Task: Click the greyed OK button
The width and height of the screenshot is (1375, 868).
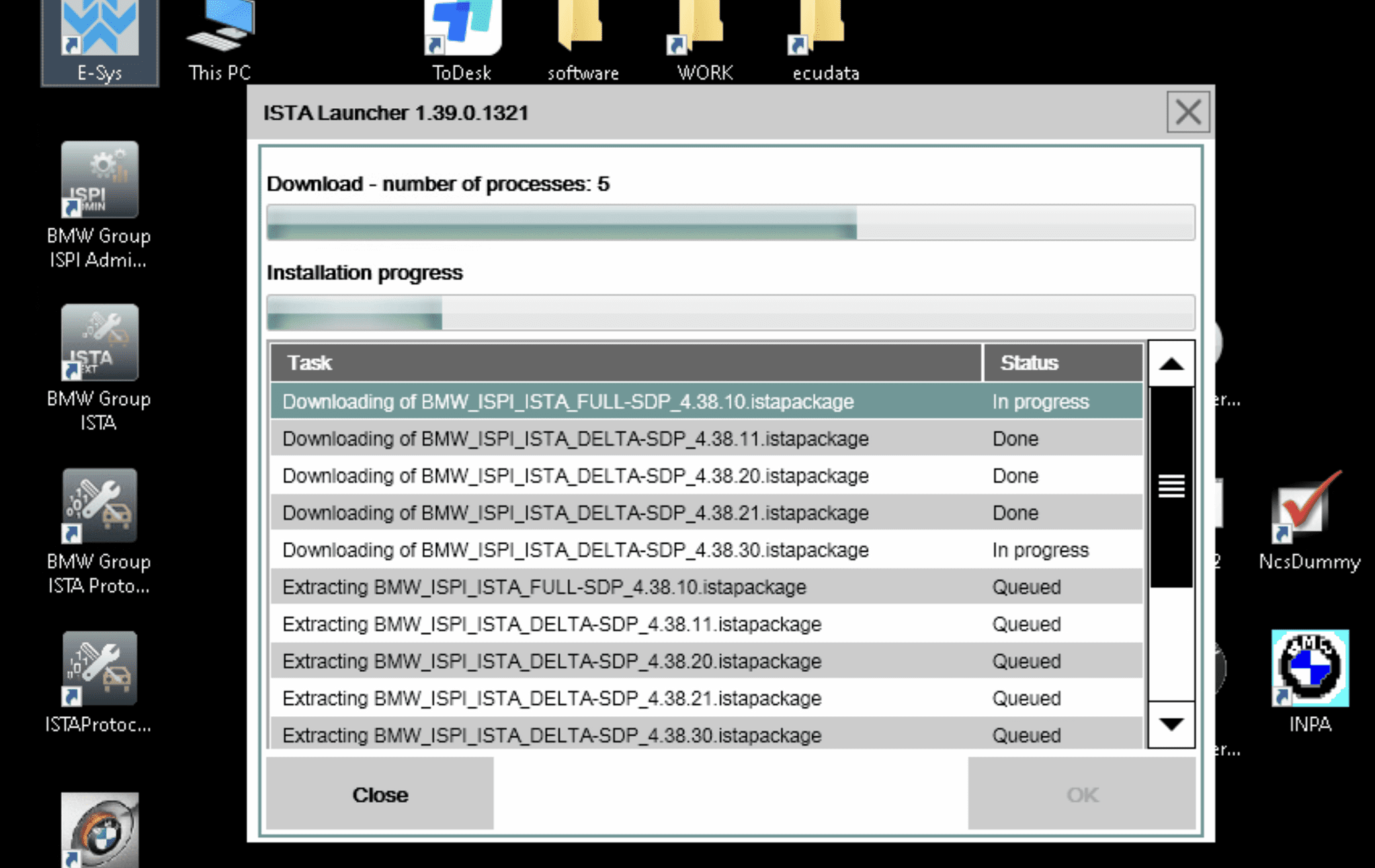Action: tap(1081, 794)
